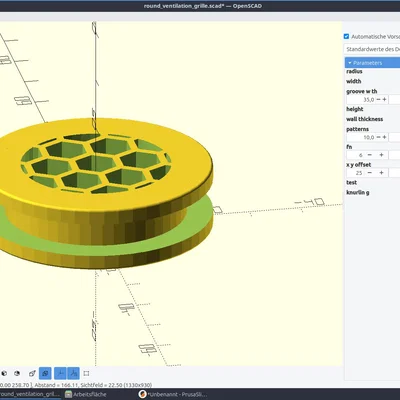The height and width of the screenshot is (400, 400).
Task: Click the Arbeitsfläche icon in the taskbar
Action: [x=68, y=394]
